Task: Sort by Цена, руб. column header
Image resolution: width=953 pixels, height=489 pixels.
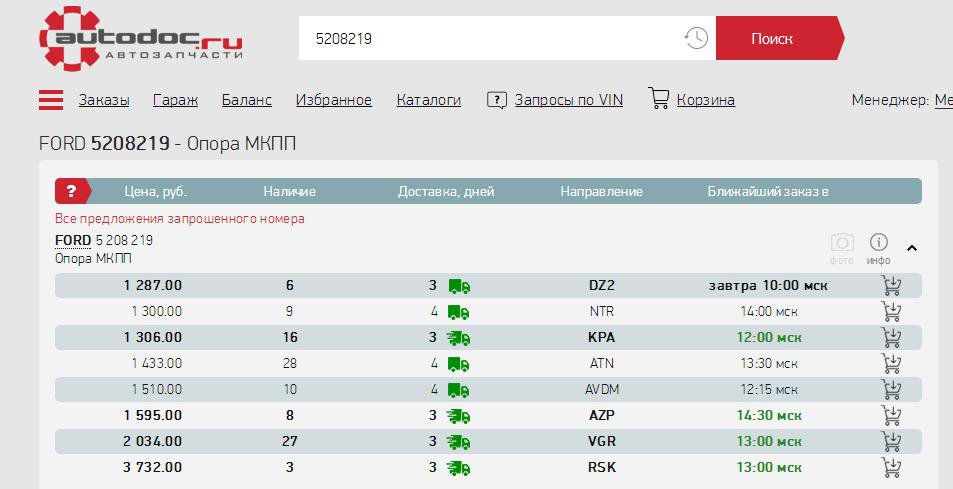Action: click(156, 191)
